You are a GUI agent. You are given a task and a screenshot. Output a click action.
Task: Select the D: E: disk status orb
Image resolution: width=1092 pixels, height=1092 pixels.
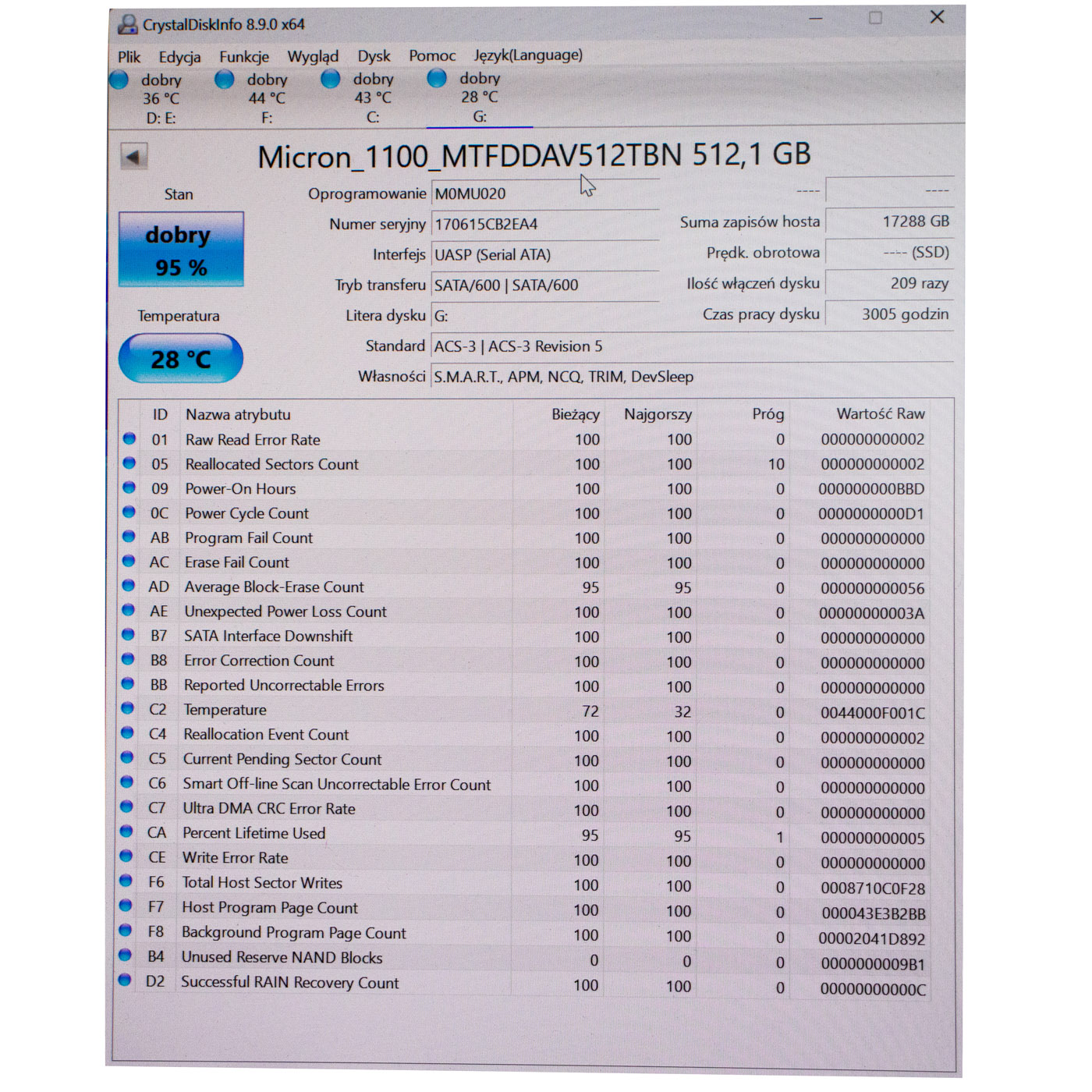[x=119, y=80]
